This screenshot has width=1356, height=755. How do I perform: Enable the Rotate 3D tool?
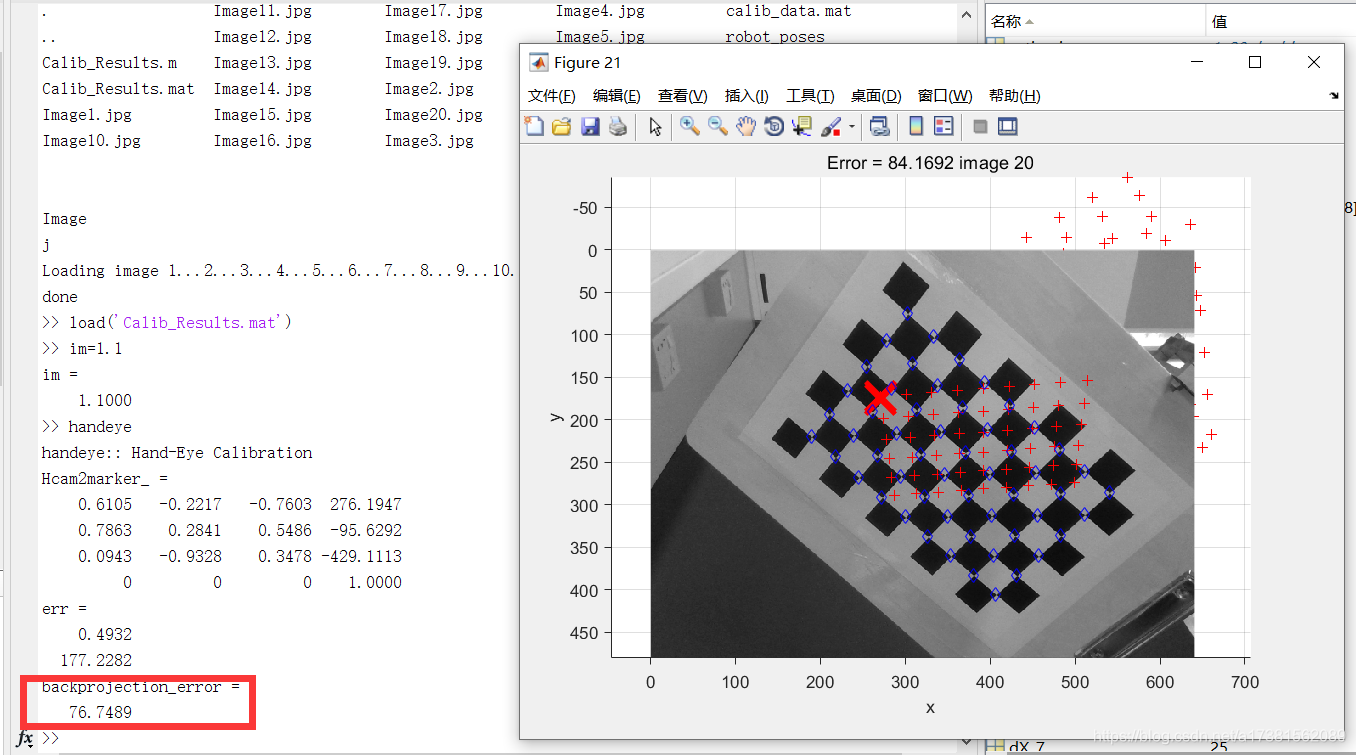[773, 126]
